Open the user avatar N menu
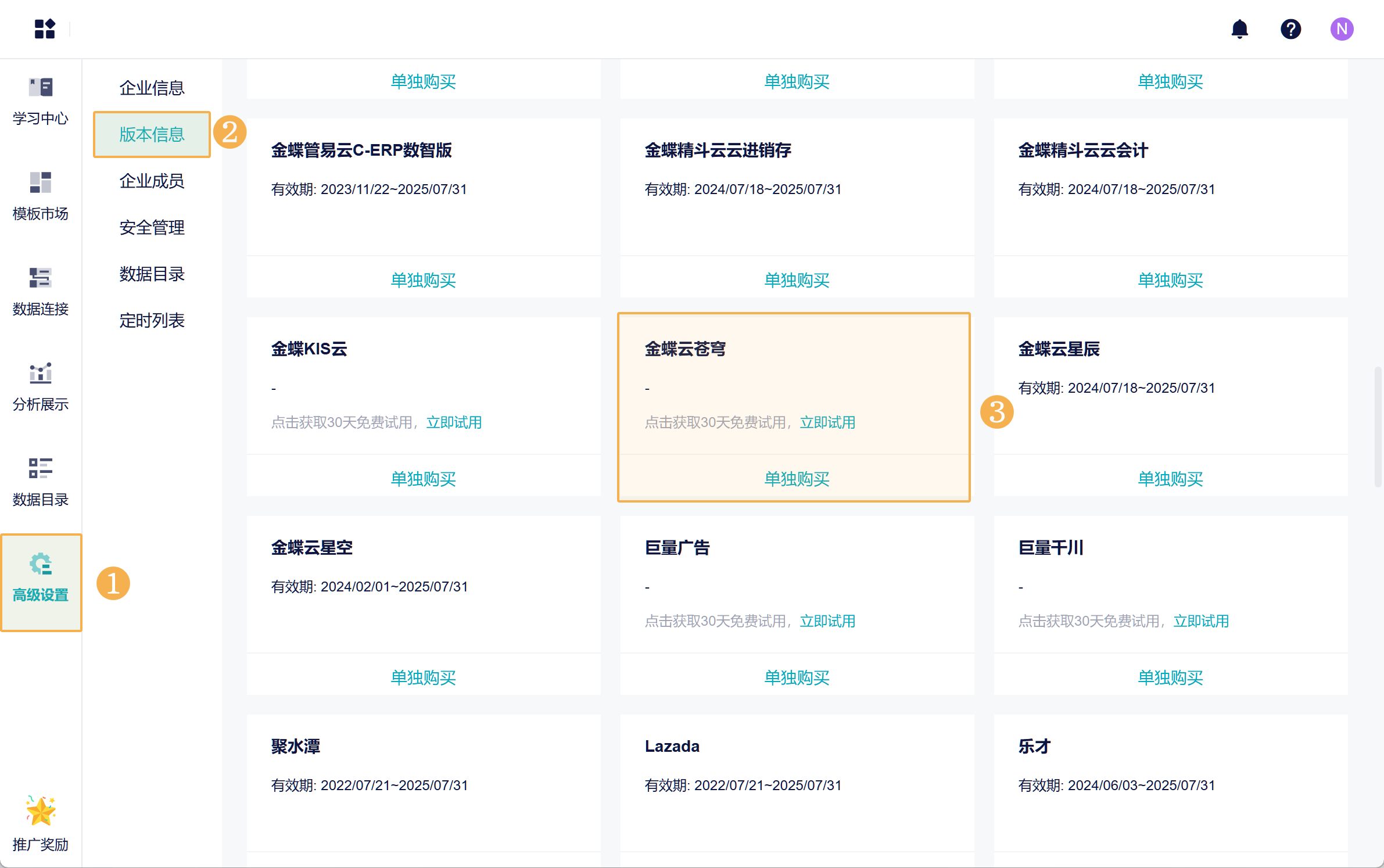Screen dimensions: 1384x868 pos(1342,28)
